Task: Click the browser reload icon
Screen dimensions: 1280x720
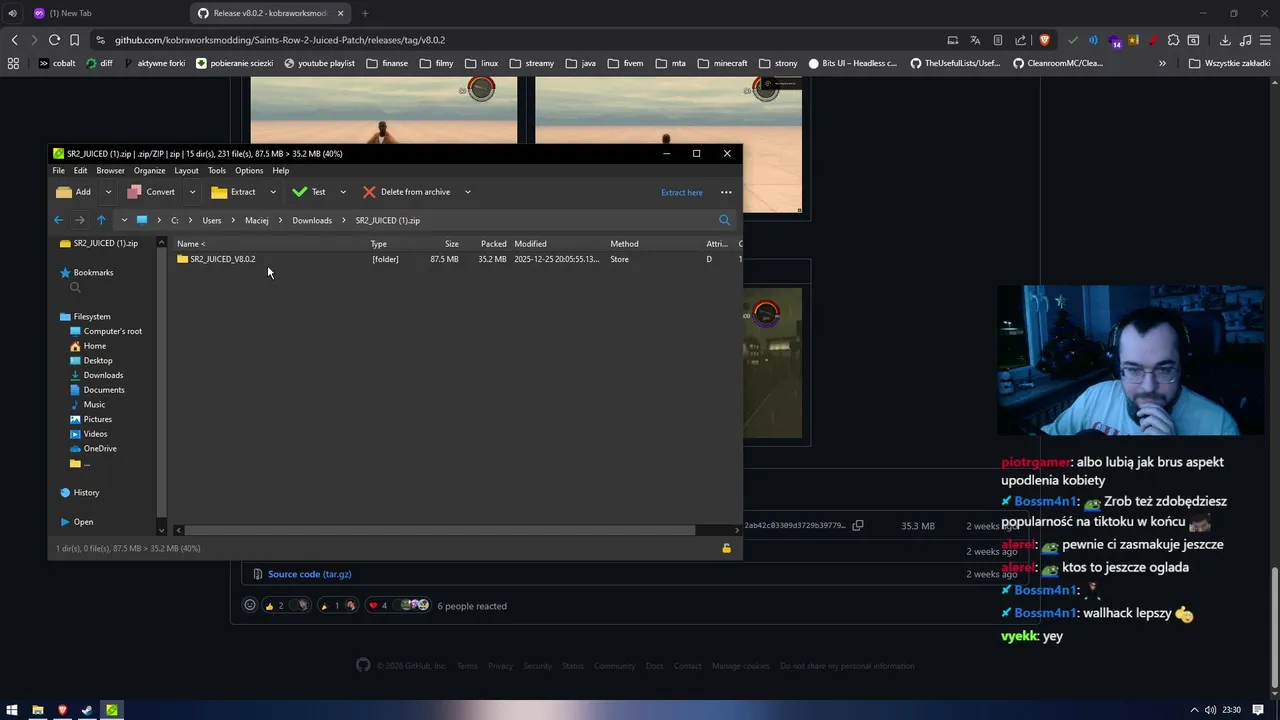Action: pyautogui.click(x=54, y=40)
